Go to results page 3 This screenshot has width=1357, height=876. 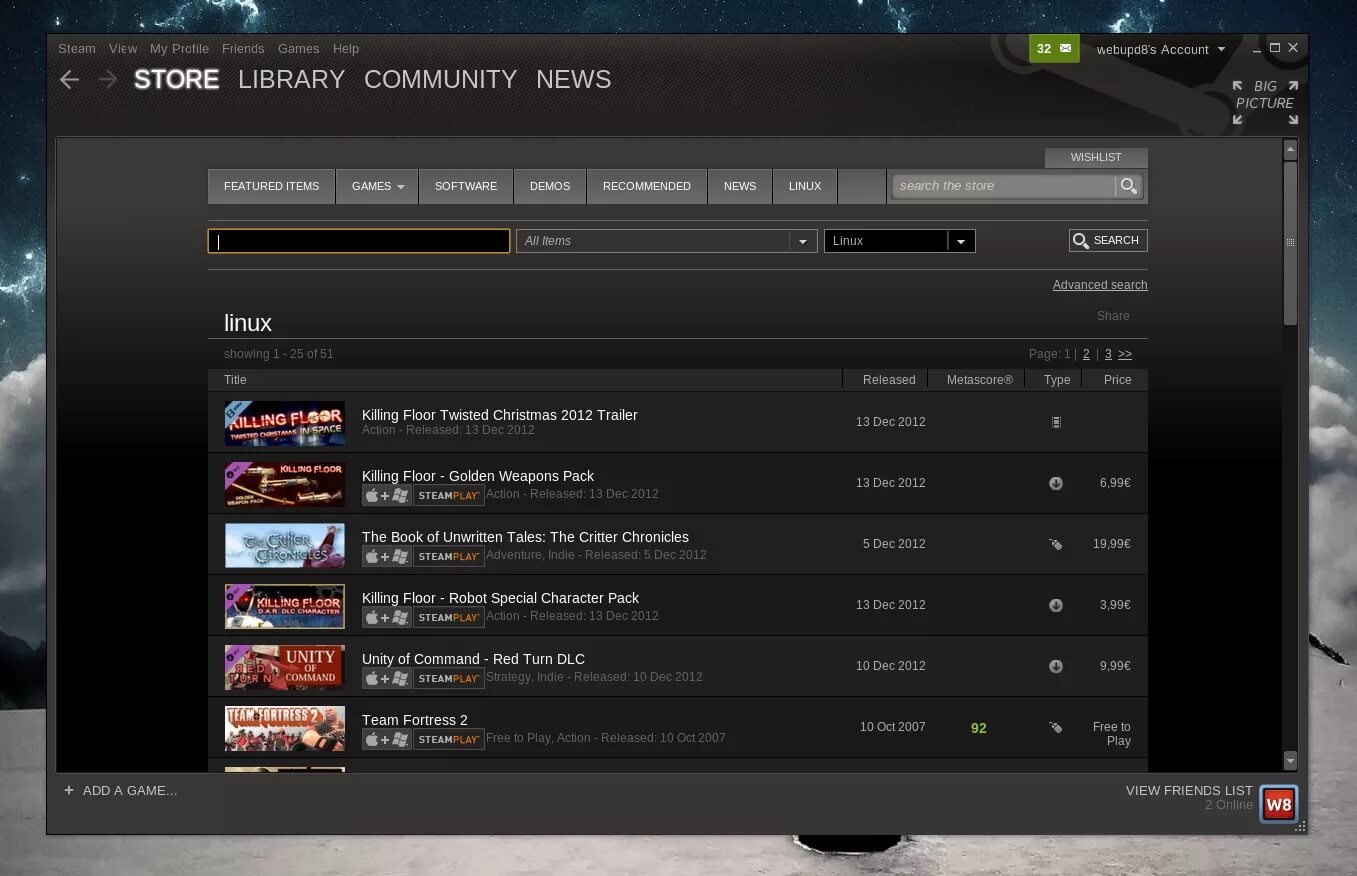tap(1107, 354)
